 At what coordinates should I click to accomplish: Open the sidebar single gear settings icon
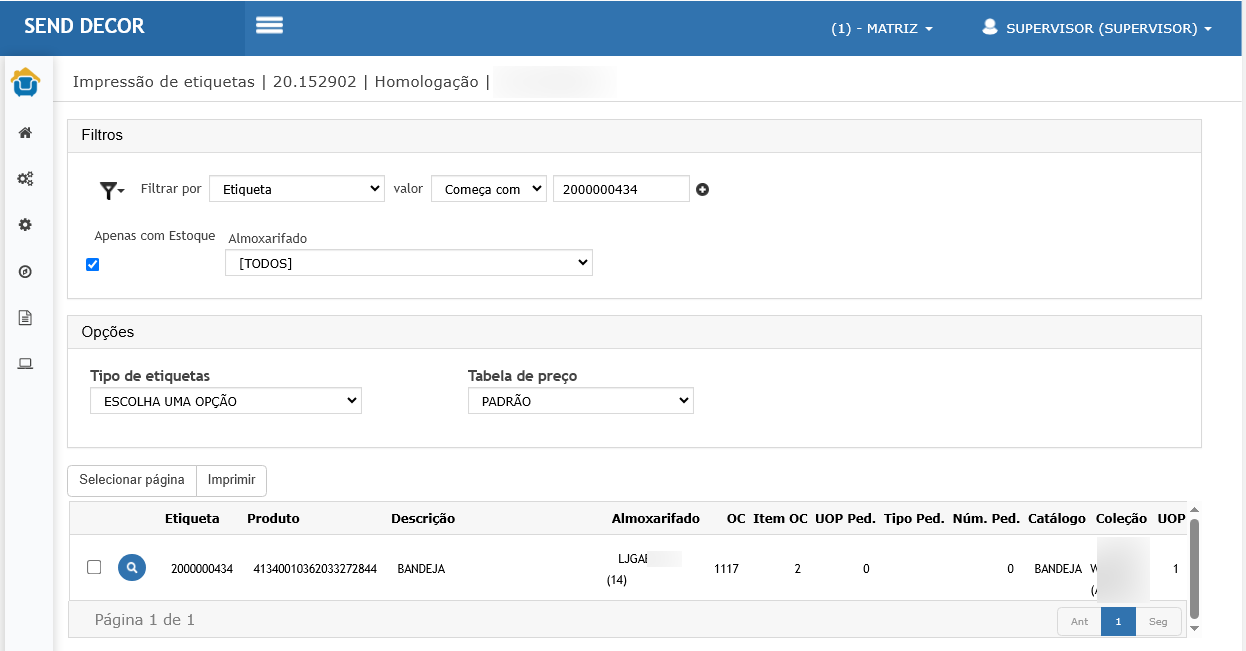(26, 225)
